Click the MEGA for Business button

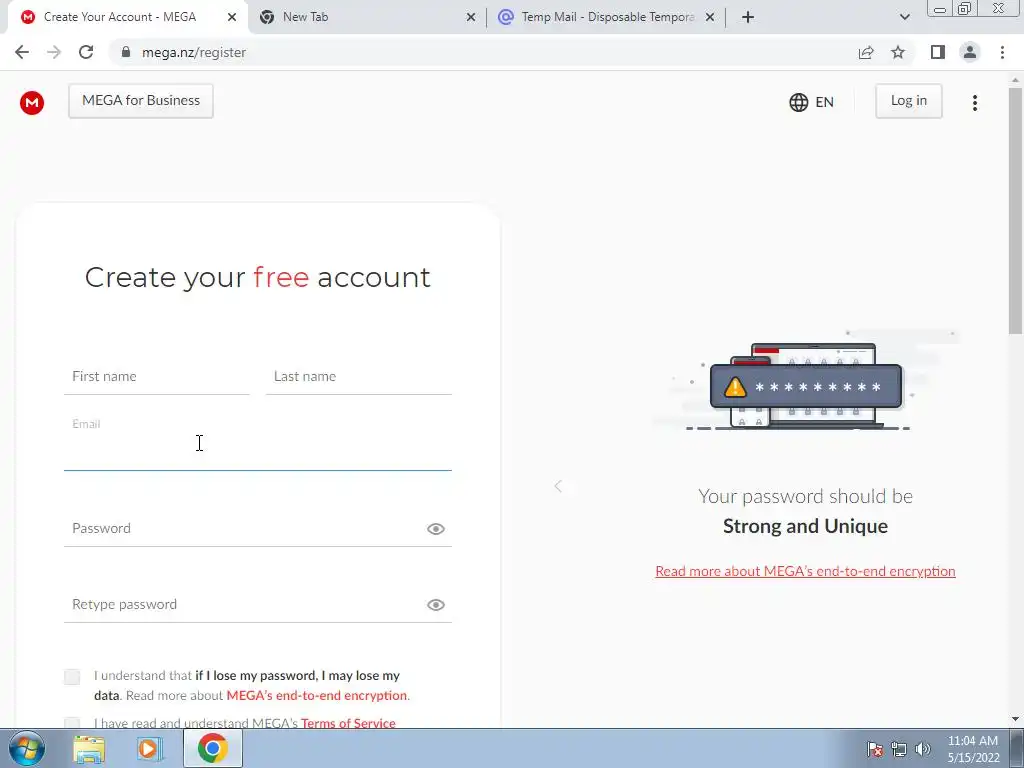point(141,101)
